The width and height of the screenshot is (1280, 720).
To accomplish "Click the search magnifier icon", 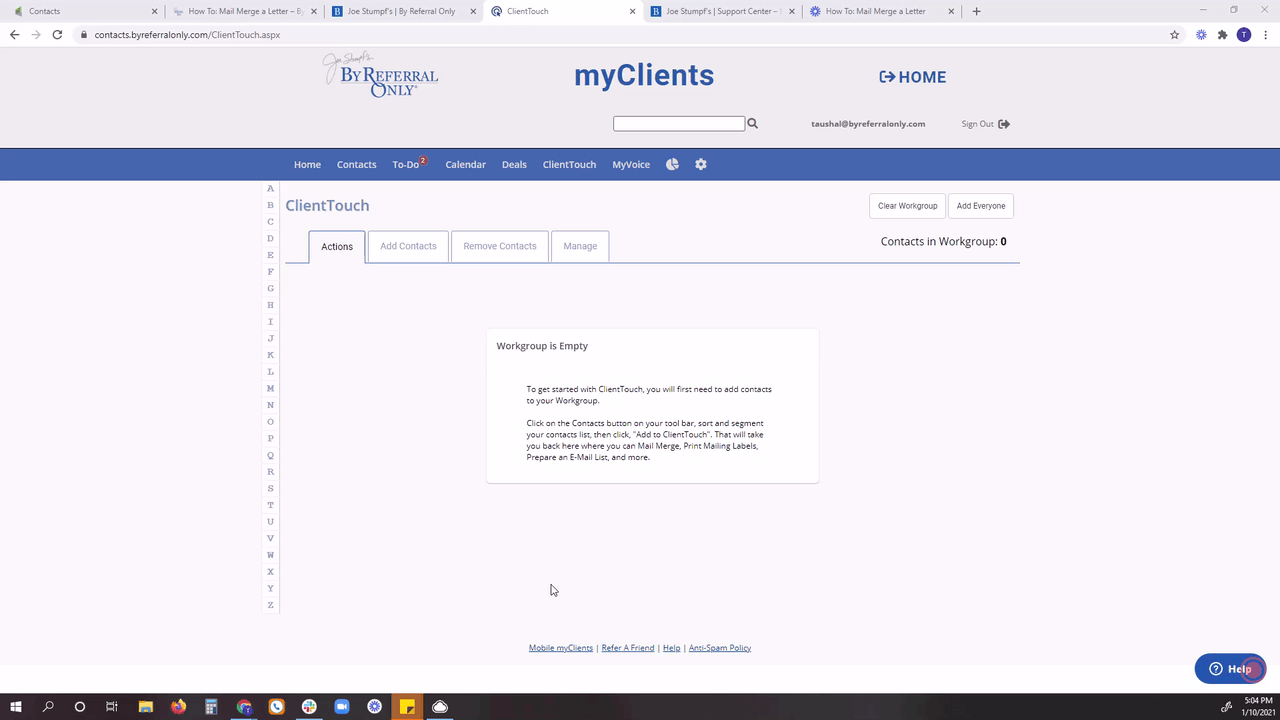I will (x=753, y=124).
